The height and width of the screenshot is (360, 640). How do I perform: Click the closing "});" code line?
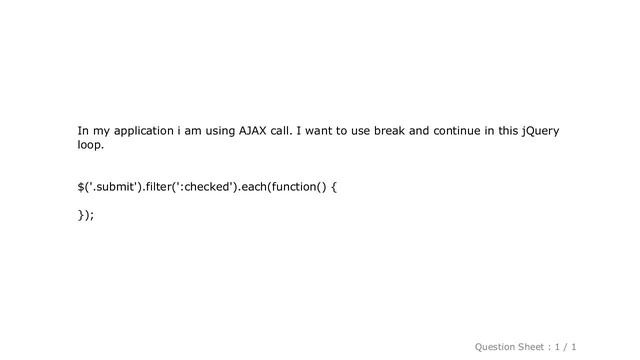point(86,215)
